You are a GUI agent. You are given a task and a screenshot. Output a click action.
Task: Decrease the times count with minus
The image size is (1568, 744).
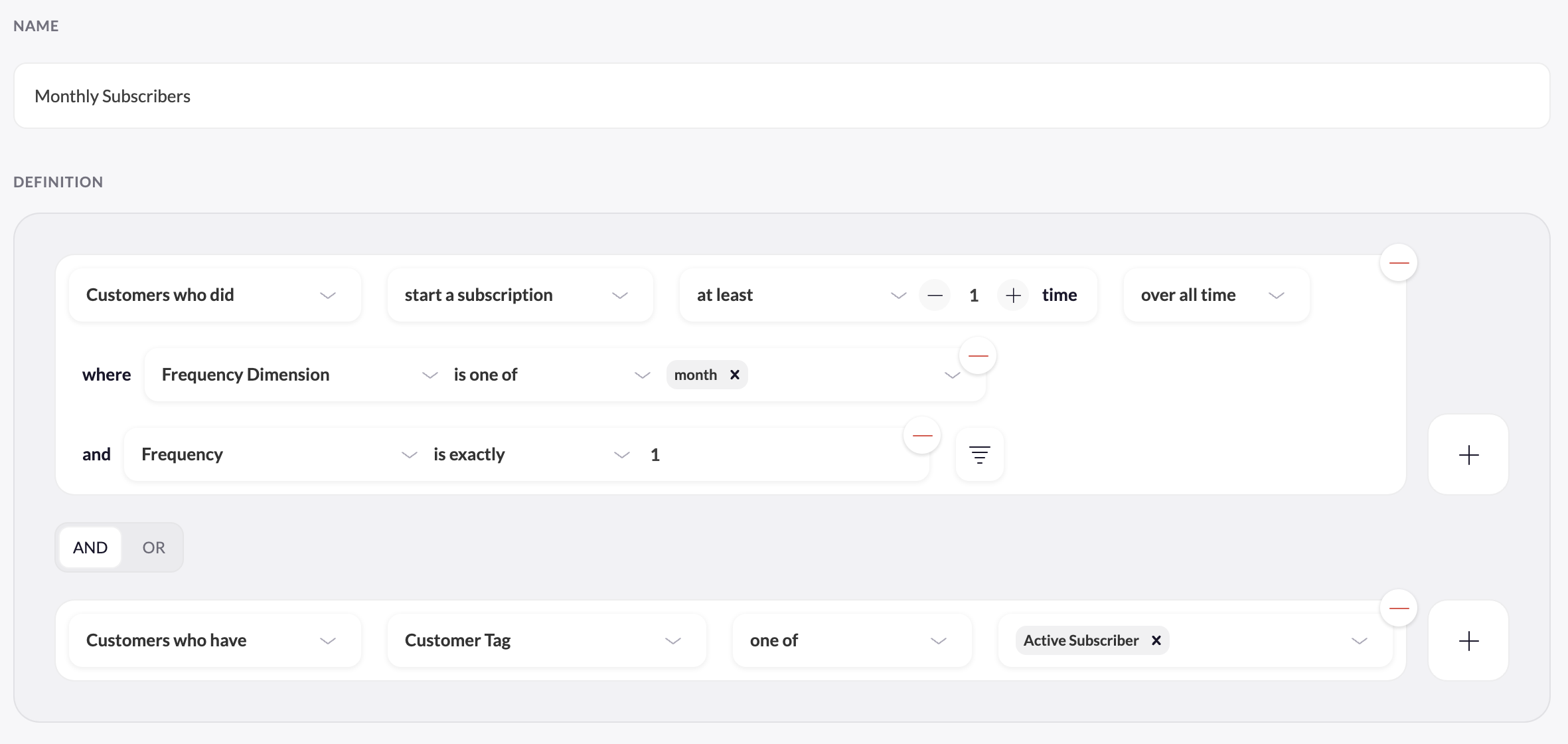tap(935, 296)
